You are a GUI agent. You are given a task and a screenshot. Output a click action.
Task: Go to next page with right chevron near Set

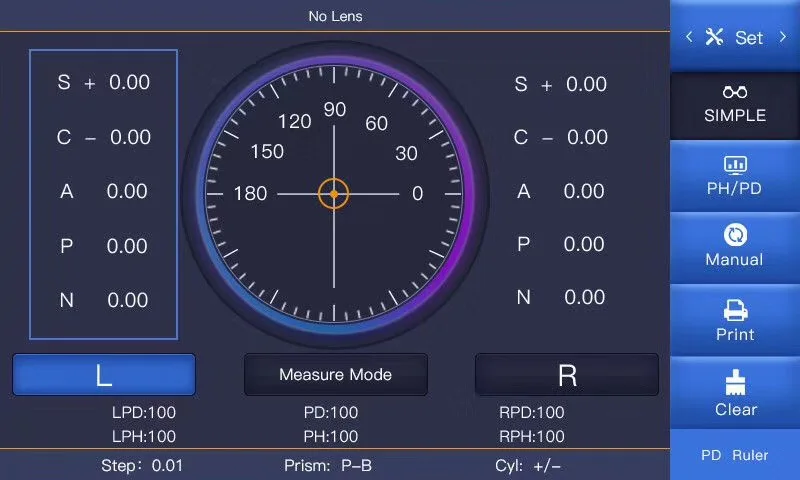(x=783, y=37)
